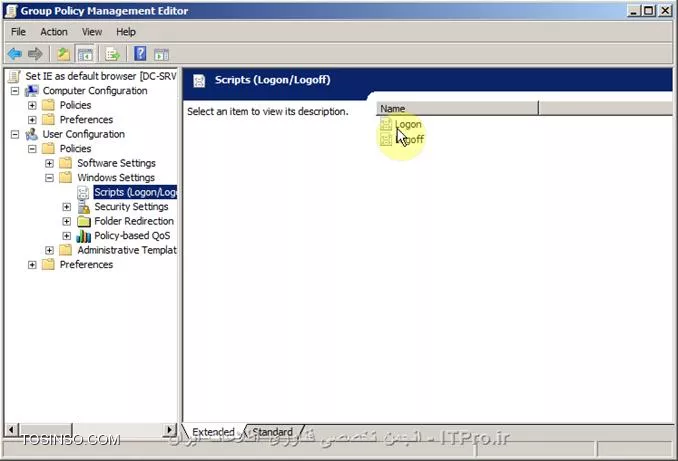Image resolution: width=678 pixels, height=461 pixels.
Task: Open the Action menu
Action: pyautogui.click(x=54, y=32)
